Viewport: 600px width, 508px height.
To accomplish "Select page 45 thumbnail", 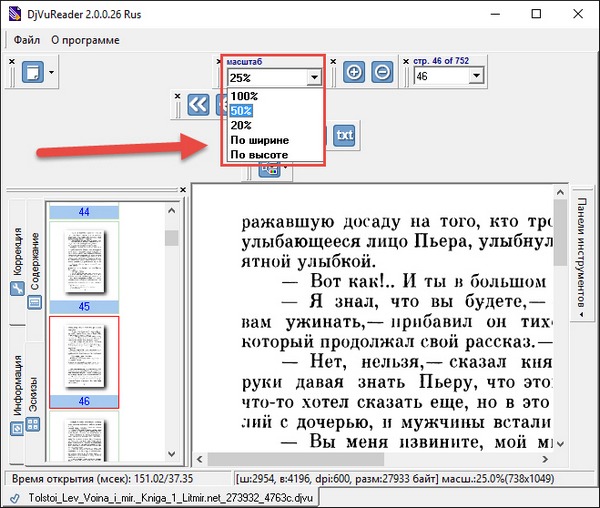I will (x=84, y=267).
